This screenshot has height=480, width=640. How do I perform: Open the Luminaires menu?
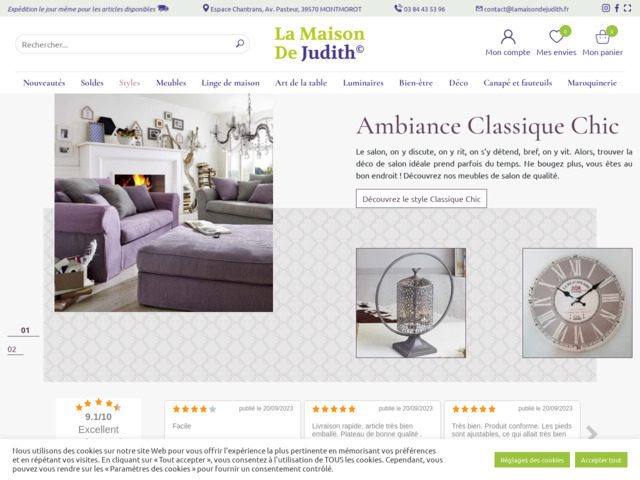click(x=363, y=83)
